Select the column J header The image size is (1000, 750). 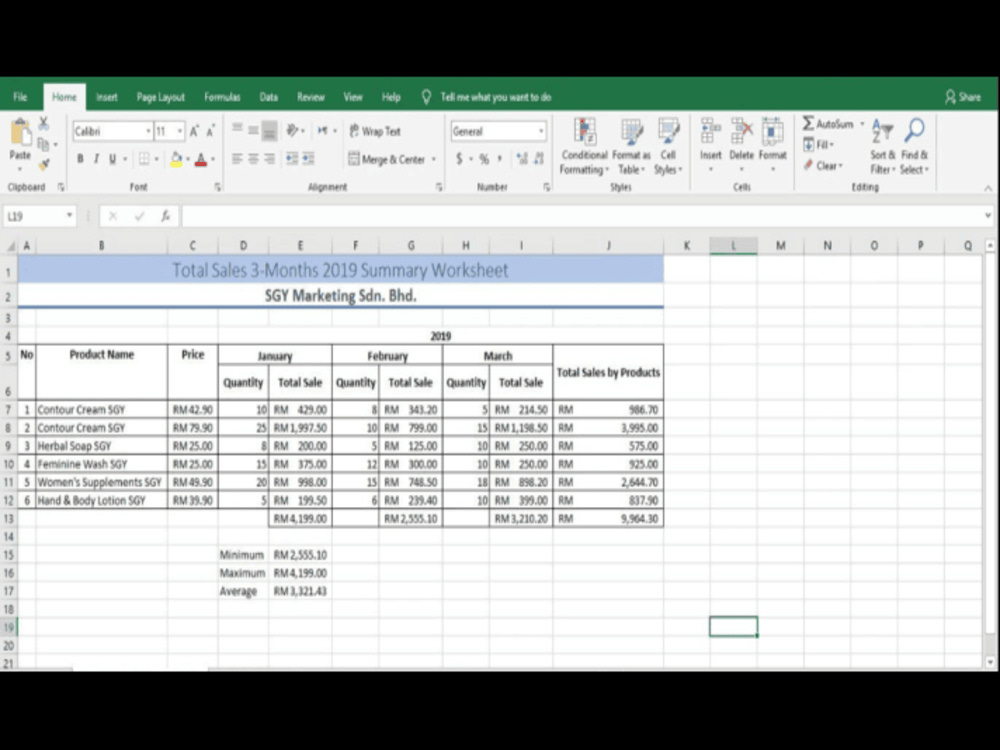point(608,246)
